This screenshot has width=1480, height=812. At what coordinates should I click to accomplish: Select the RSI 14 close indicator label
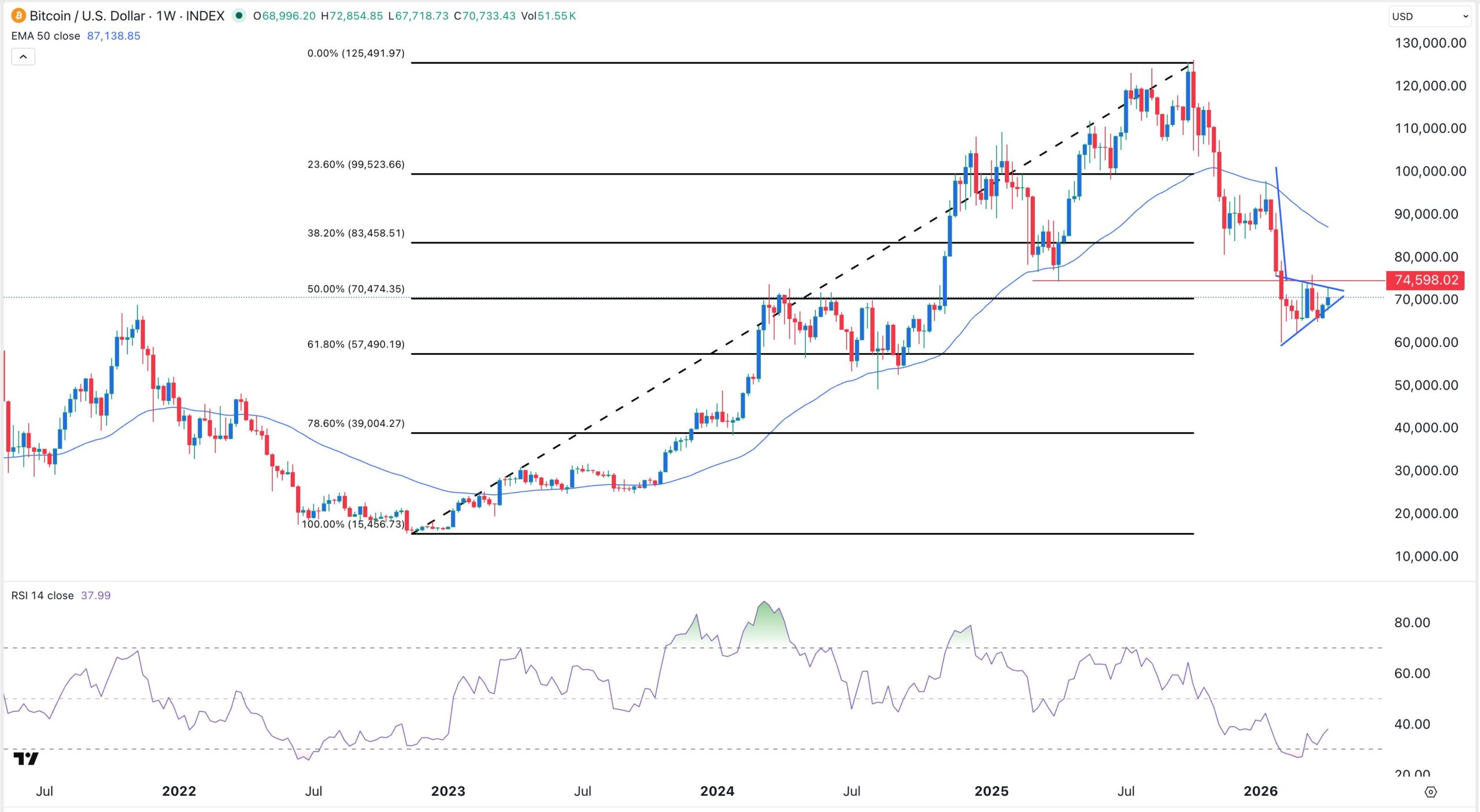click(x=42, y=595)
